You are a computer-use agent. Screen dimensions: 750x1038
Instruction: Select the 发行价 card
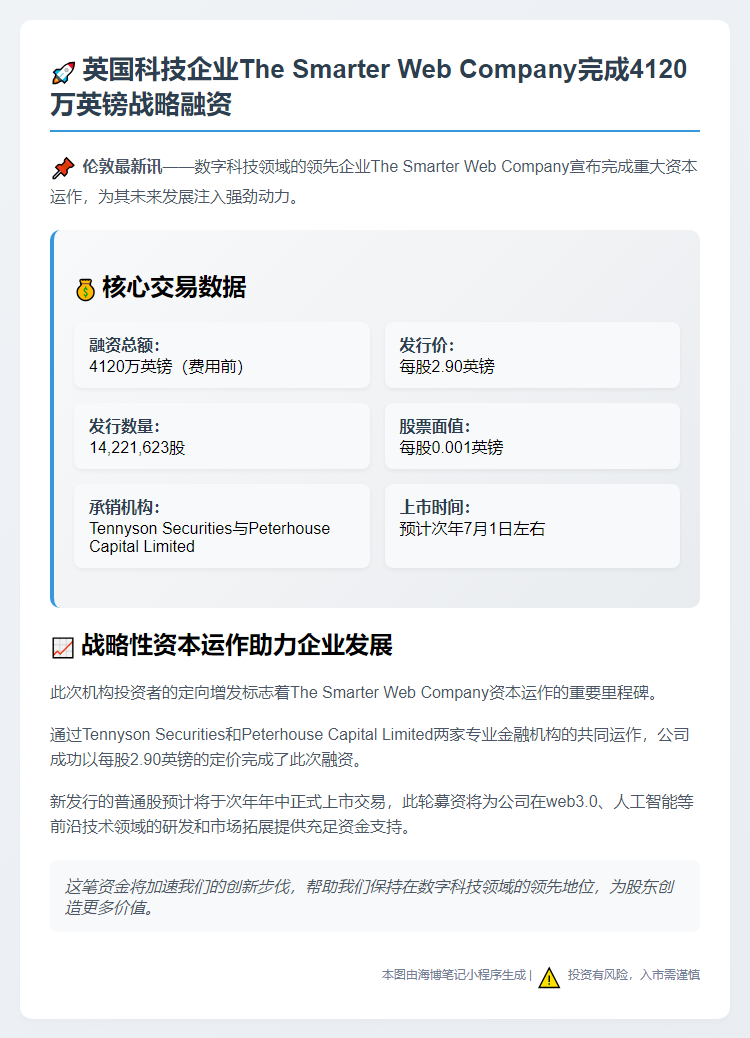(x=532, y=355)
